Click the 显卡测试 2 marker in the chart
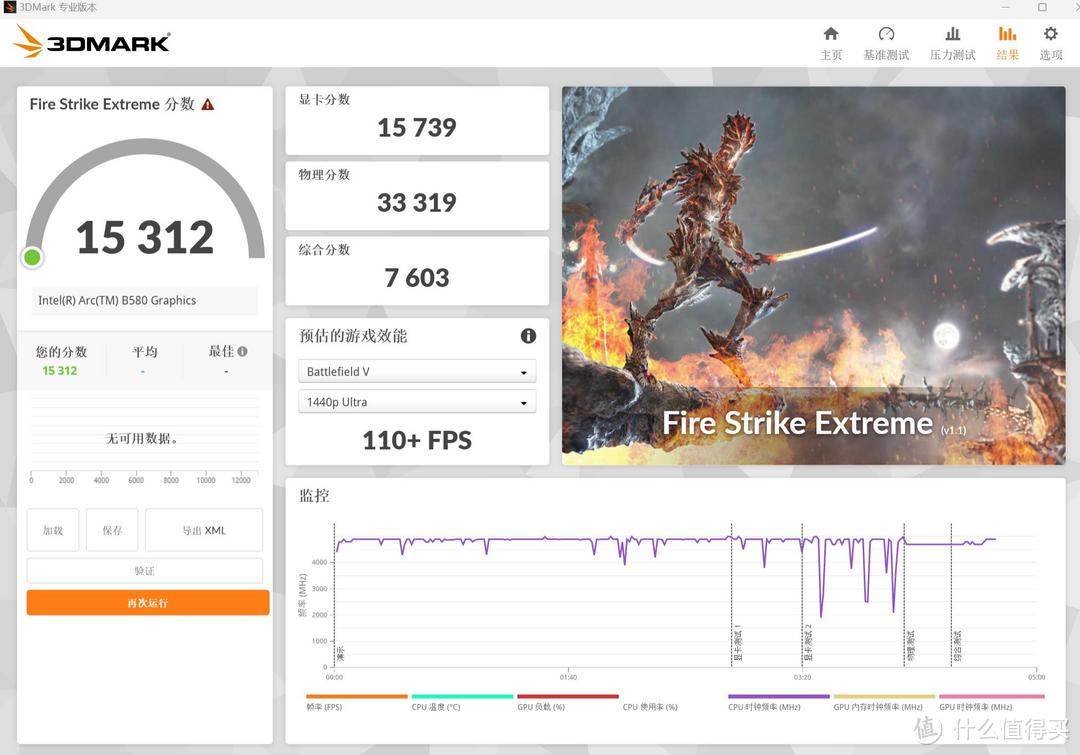 (809, 643)
